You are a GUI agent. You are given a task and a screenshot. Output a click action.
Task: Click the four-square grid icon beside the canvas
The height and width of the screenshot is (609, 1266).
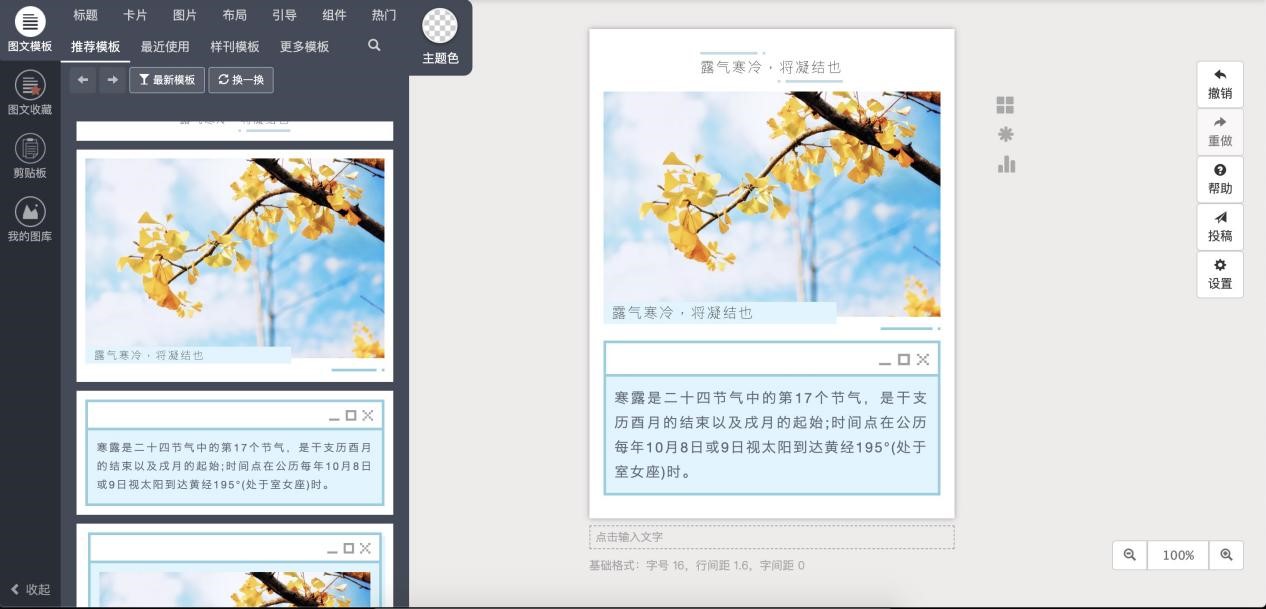point(1006,105)
